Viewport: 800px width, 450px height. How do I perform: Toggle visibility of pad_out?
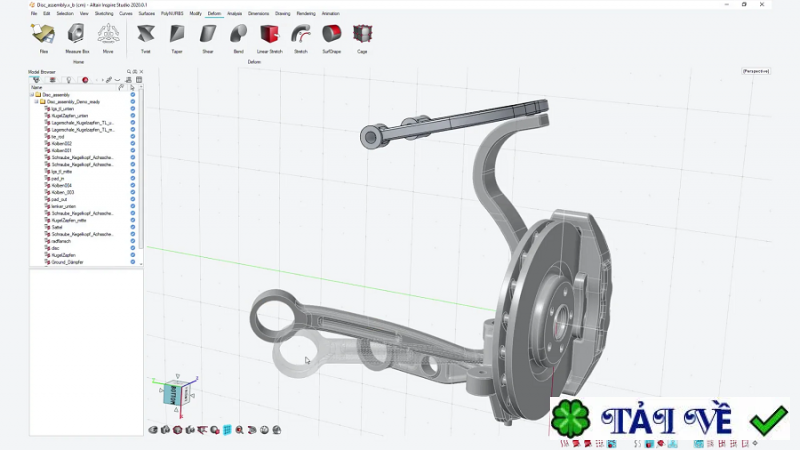click(133, 199)
